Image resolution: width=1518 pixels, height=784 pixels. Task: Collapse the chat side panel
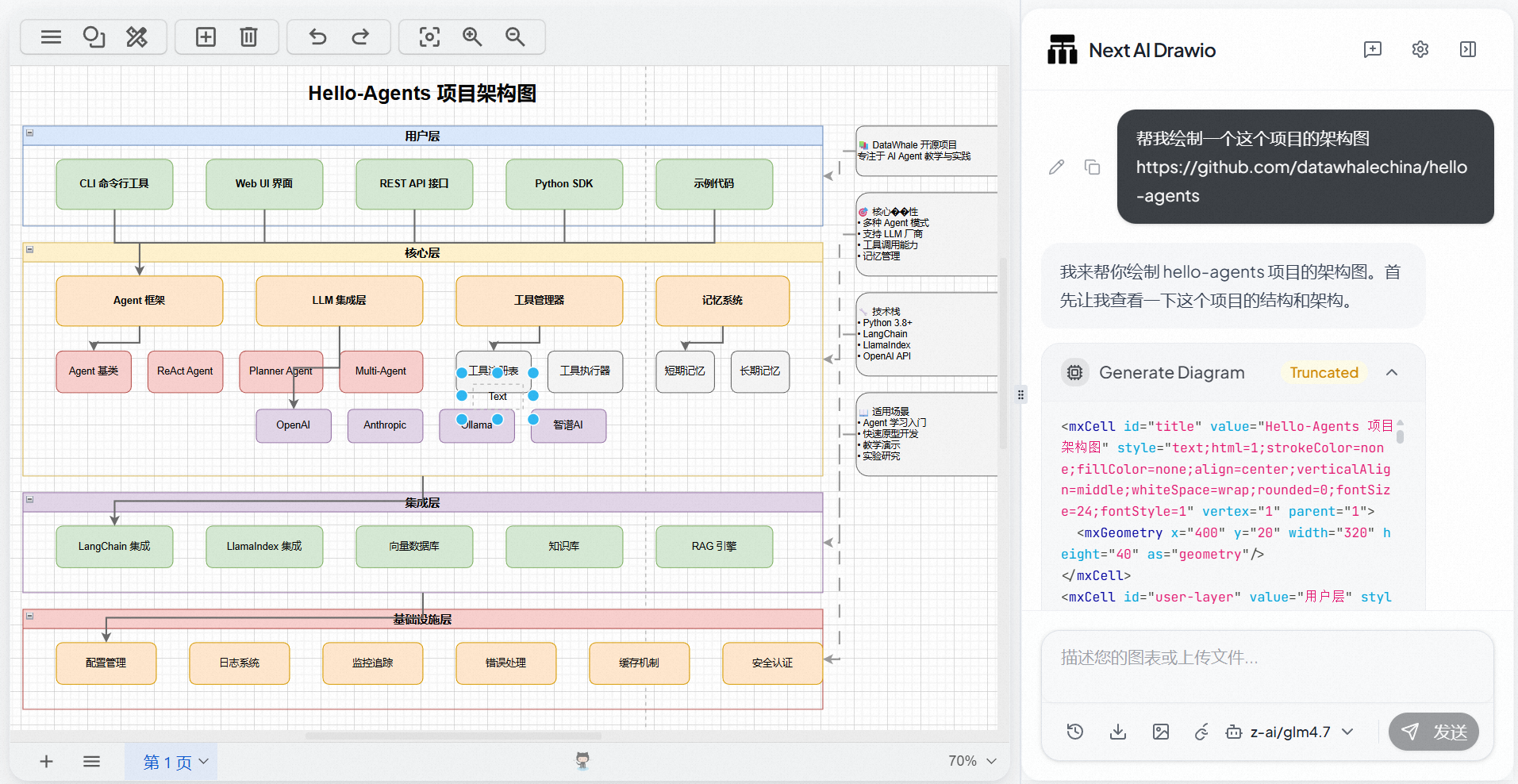click(1467, 50)
